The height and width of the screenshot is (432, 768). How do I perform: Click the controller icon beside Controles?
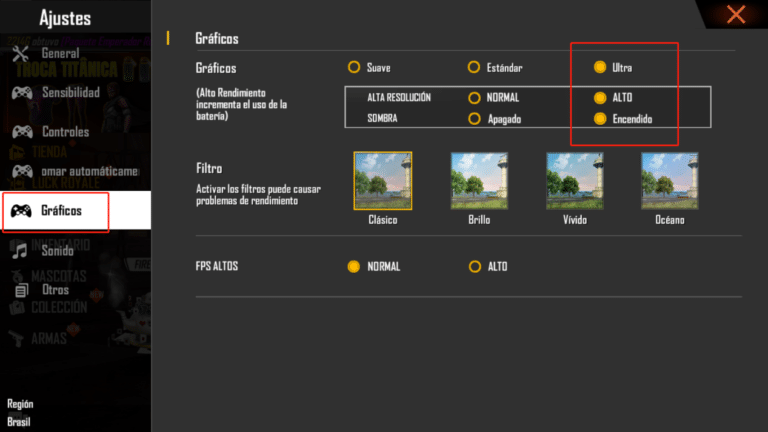click(x=21, y=132)
